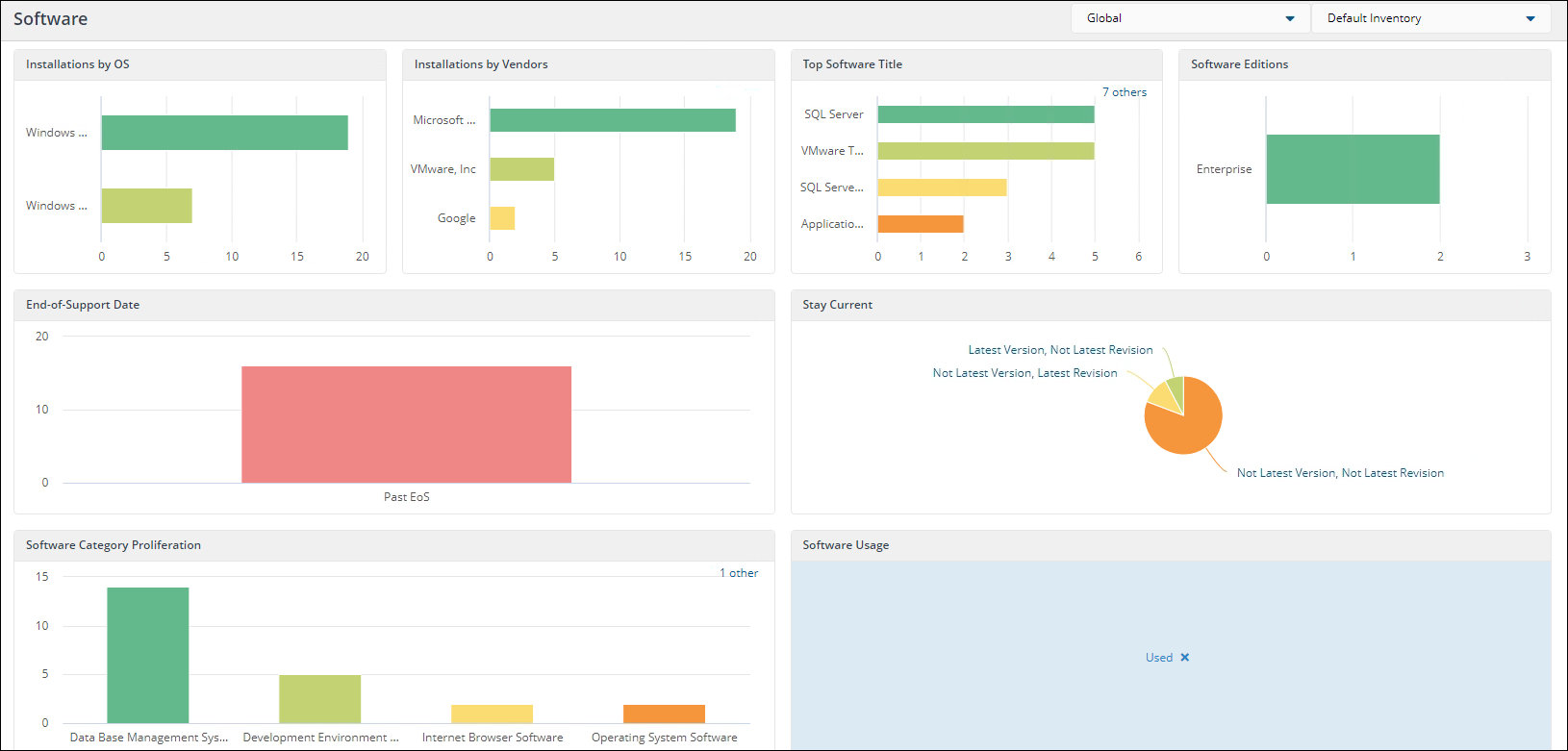Click 'Latest Version, Not Latest Revision' label
This screenshot has width=1568, height=751.
point(1060,350)
